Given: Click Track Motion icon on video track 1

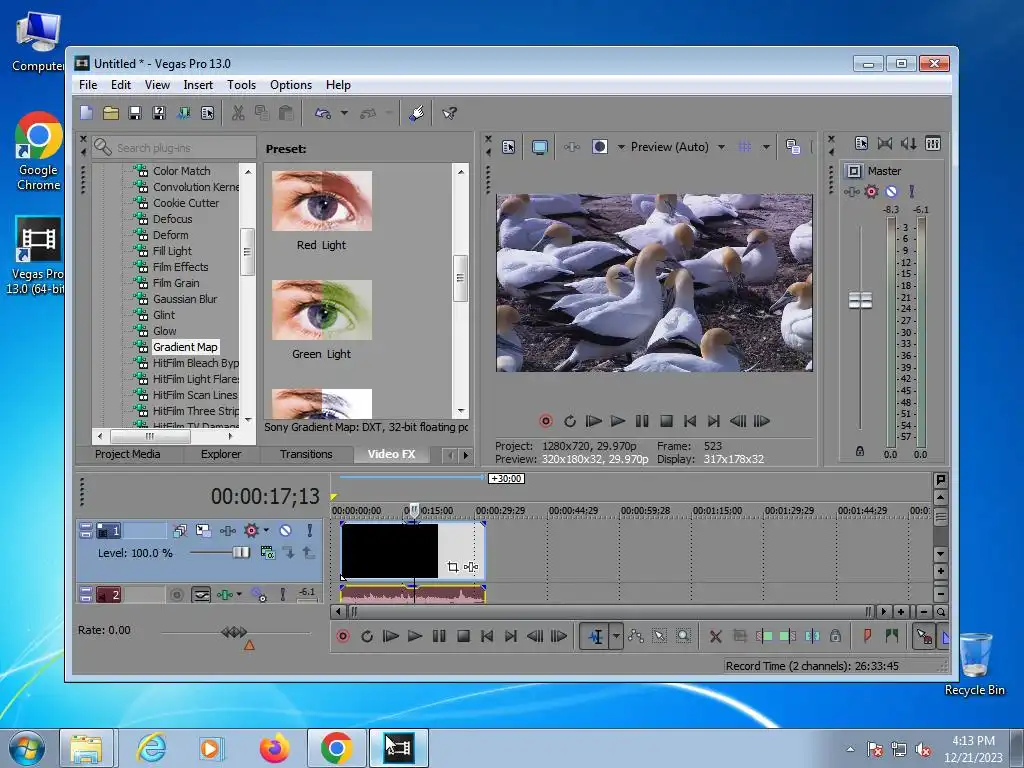Looking at the screenshot, I should [x=203, y=530].
